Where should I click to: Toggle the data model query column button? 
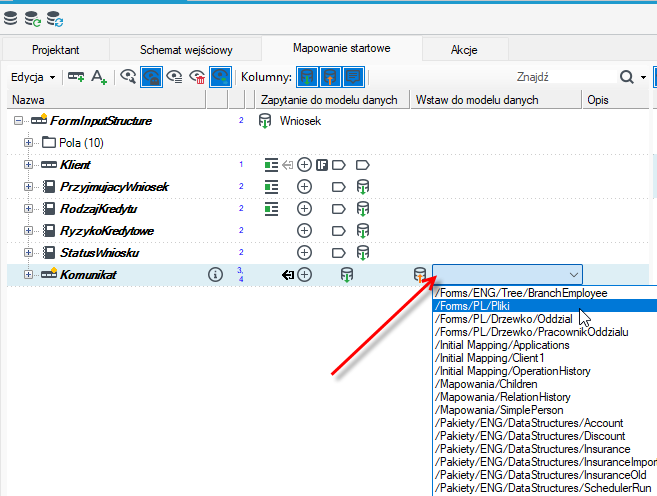[307, 77]
